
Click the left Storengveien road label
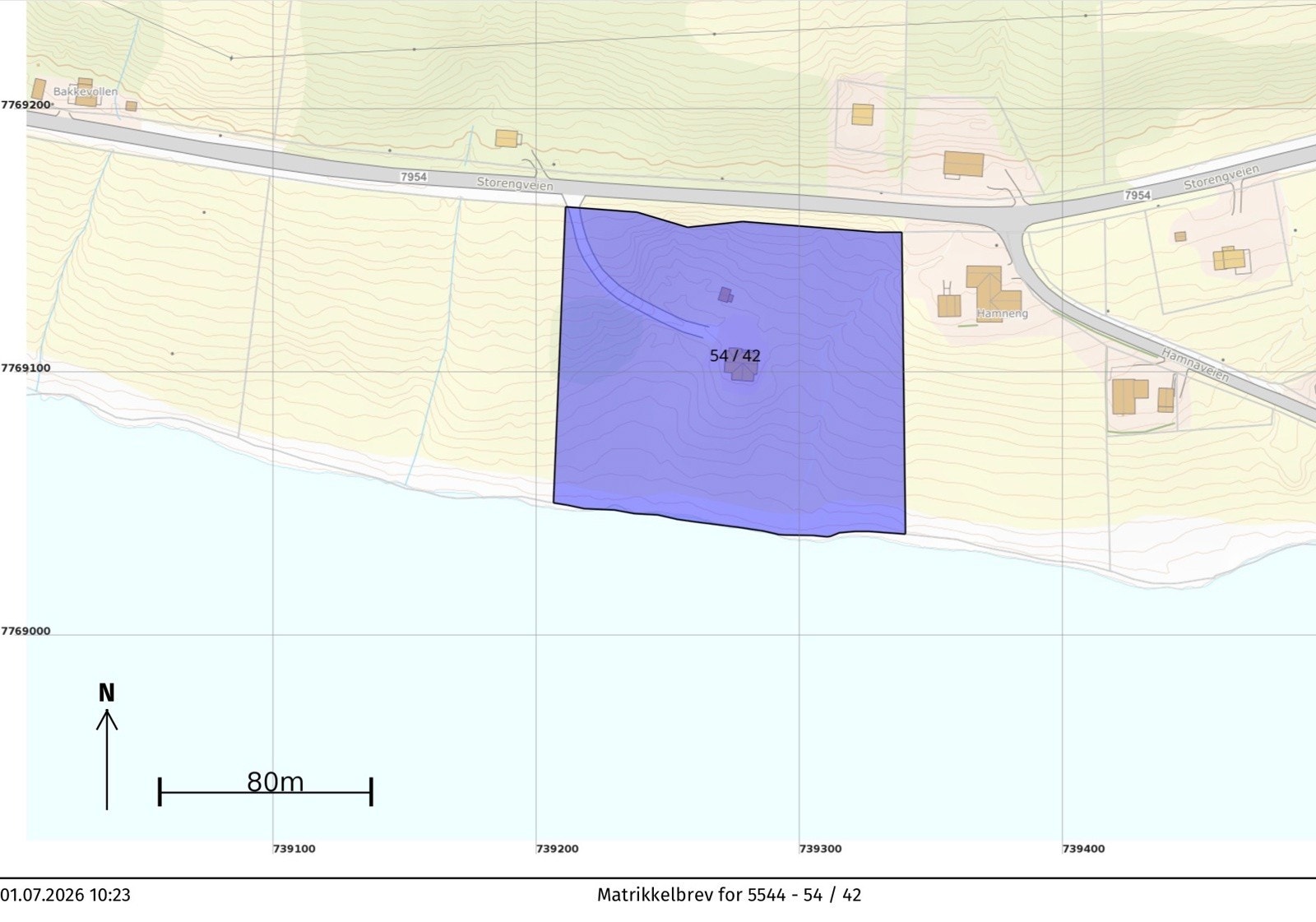click(x=515, y=183)
